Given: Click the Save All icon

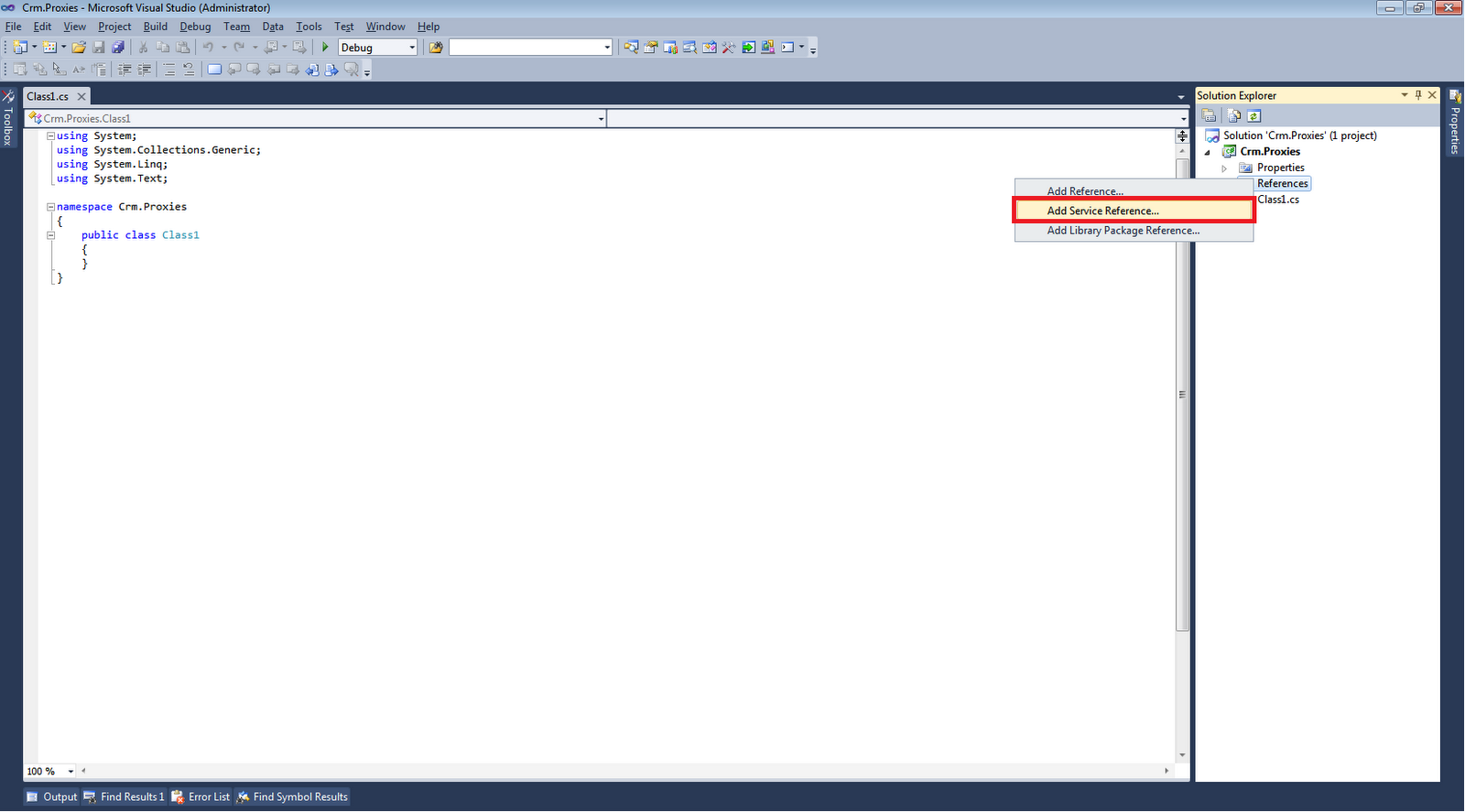Looking at the screenshot, I should click(118, 48).
